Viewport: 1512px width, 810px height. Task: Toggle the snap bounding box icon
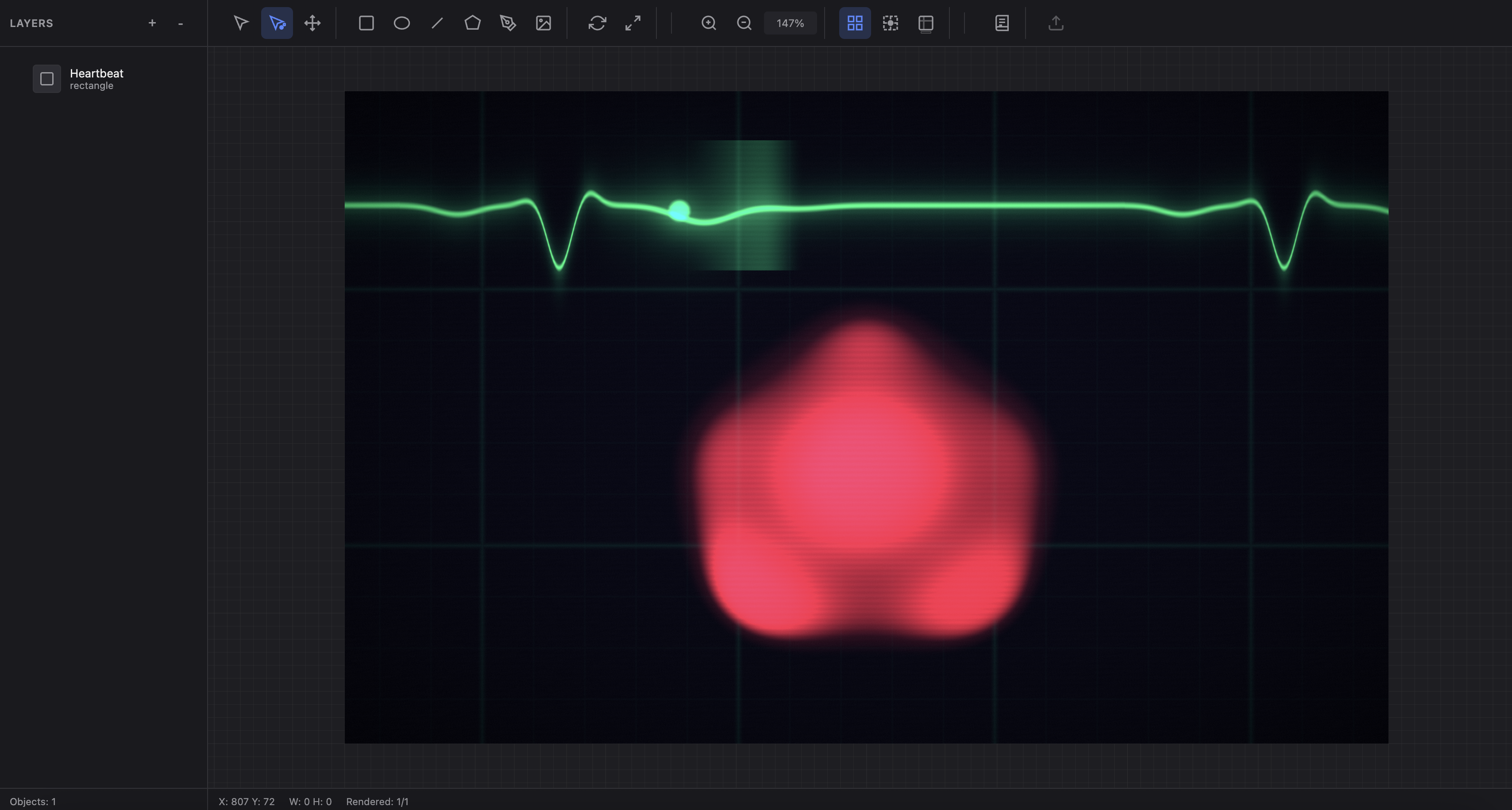pyautogui.click(x=891, y=23)
